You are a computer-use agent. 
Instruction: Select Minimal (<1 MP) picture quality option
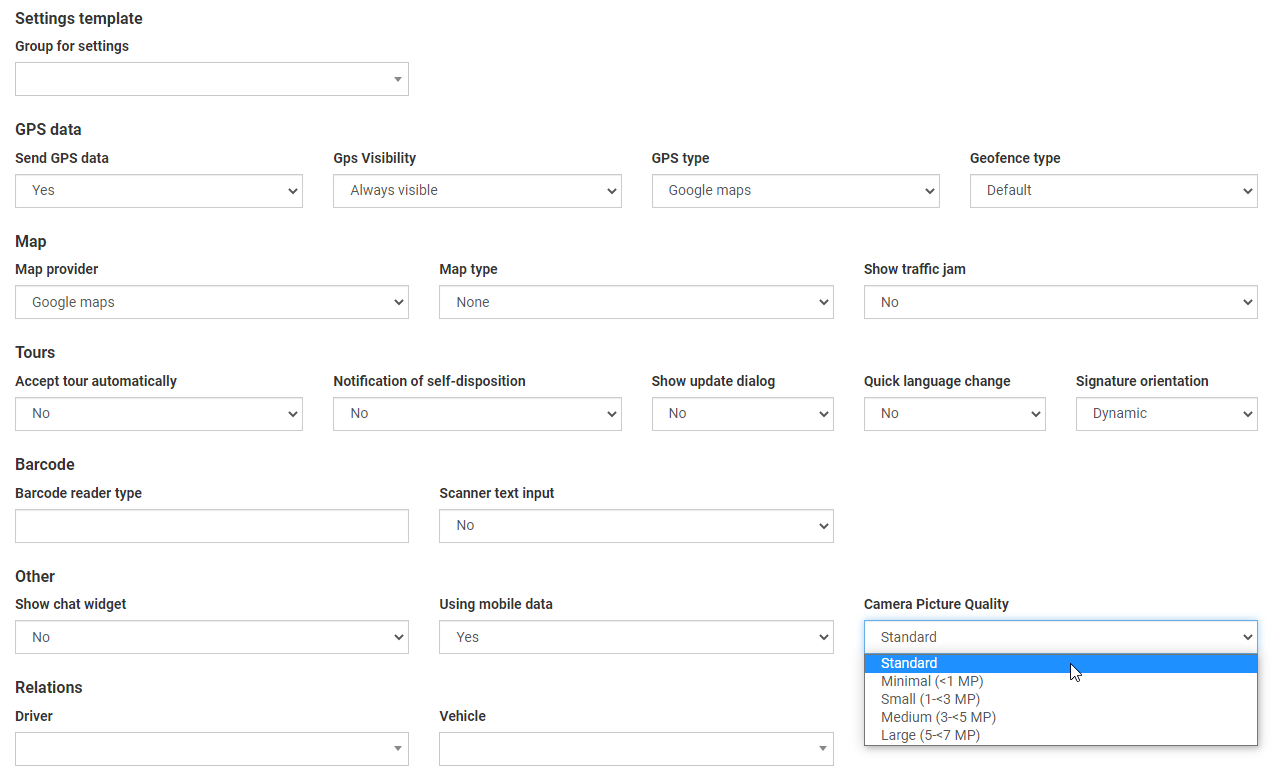931,681
